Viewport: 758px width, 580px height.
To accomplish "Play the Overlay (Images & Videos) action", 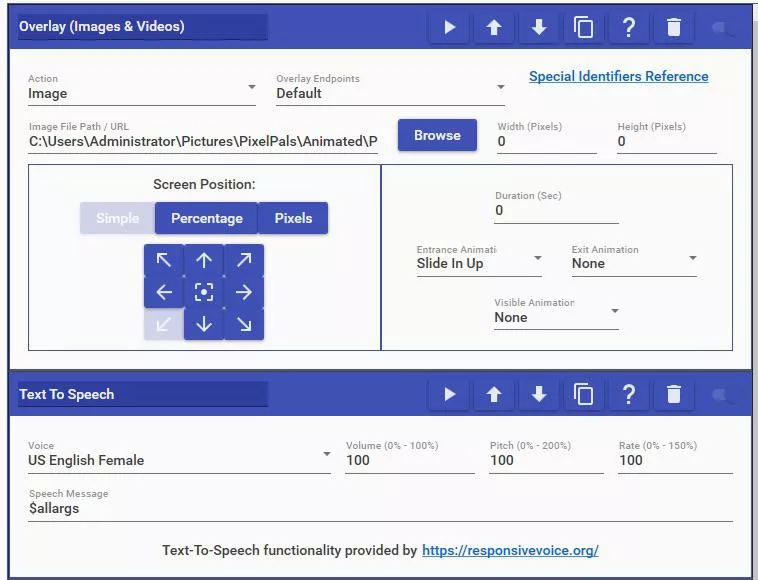I will pyautogui.click(x=449, y=27).
